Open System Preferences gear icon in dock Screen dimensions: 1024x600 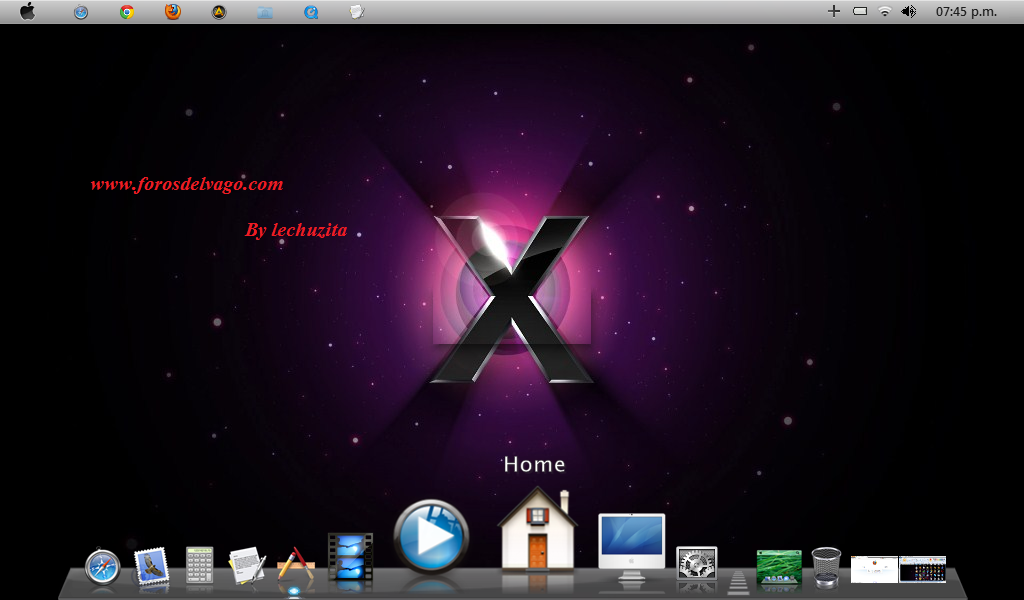(696, 563)
